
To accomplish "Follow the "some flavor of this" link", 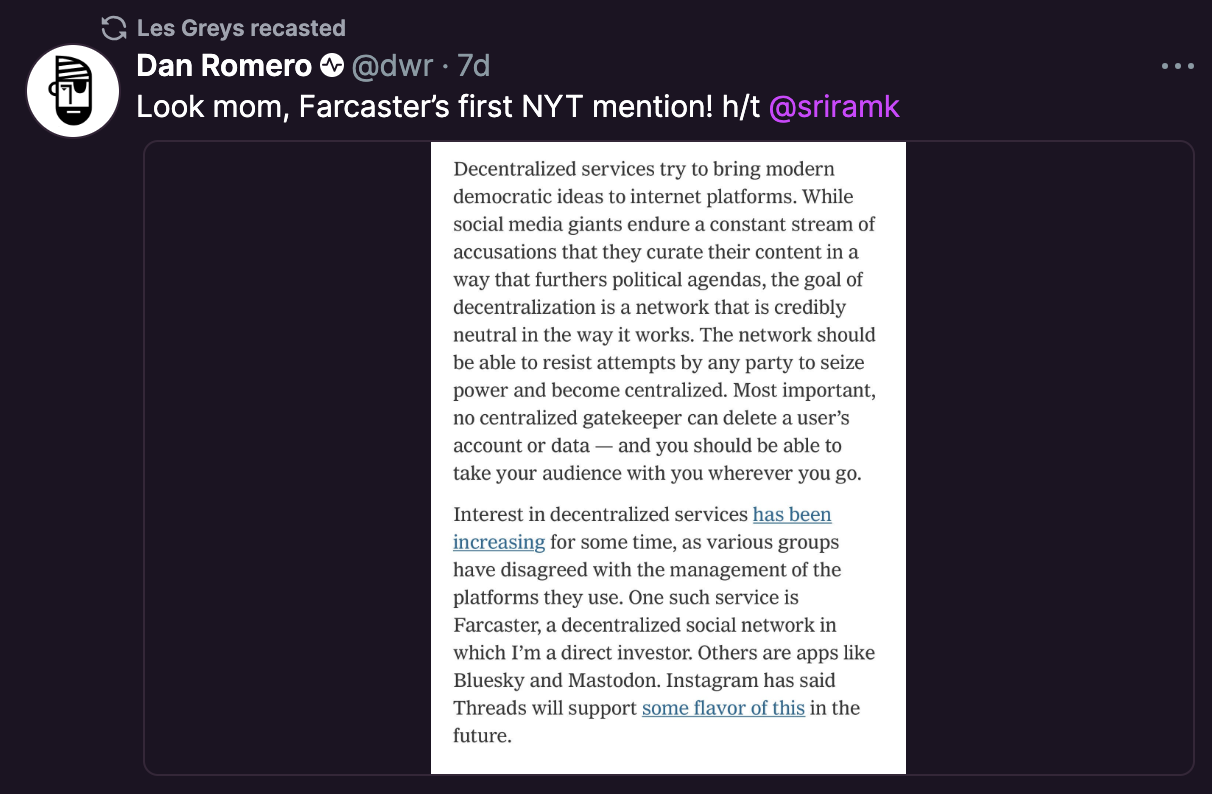I will click(x=723, y=708).
